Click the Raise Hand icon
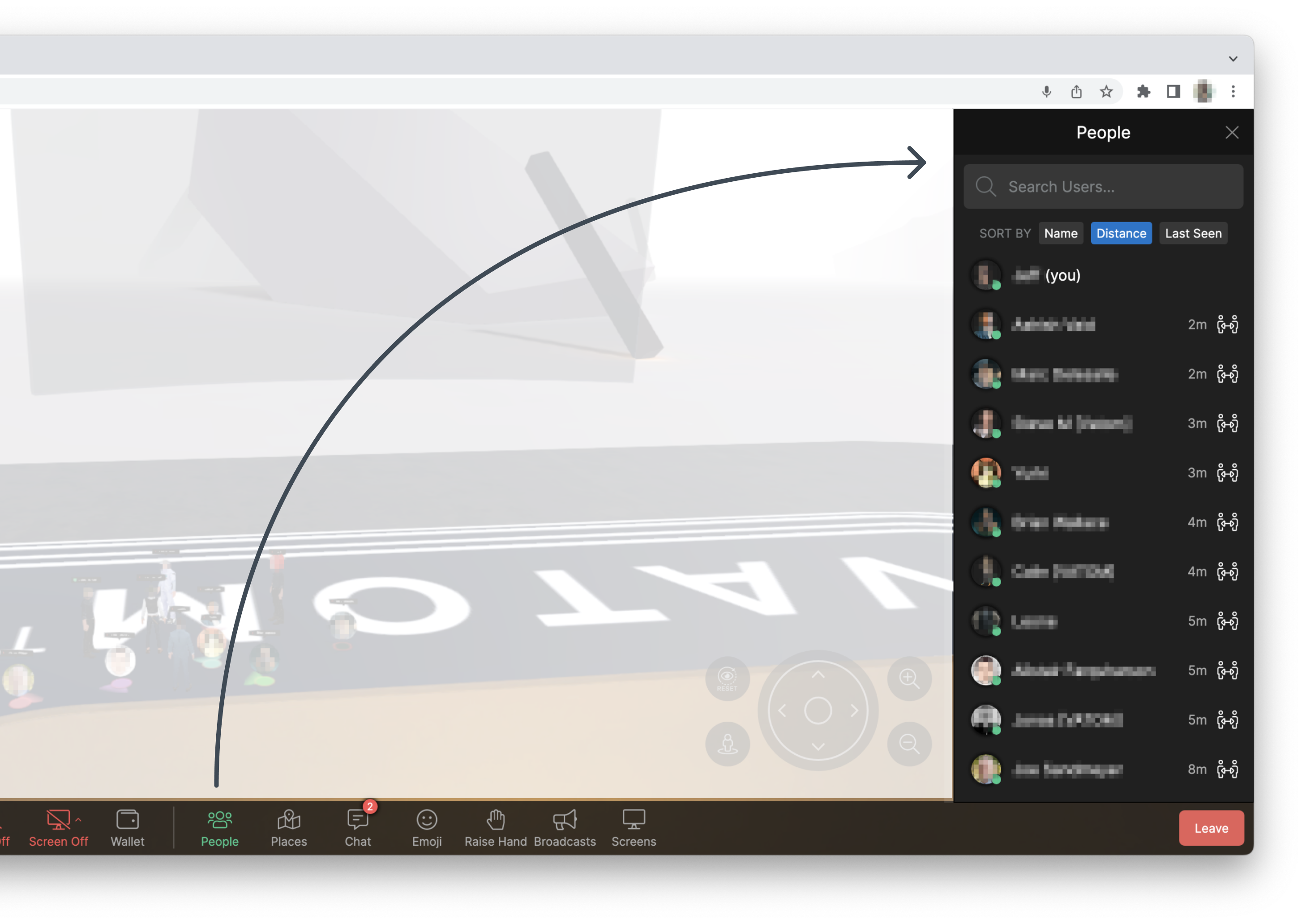The image size is (1306, 924). coord(496,820)
